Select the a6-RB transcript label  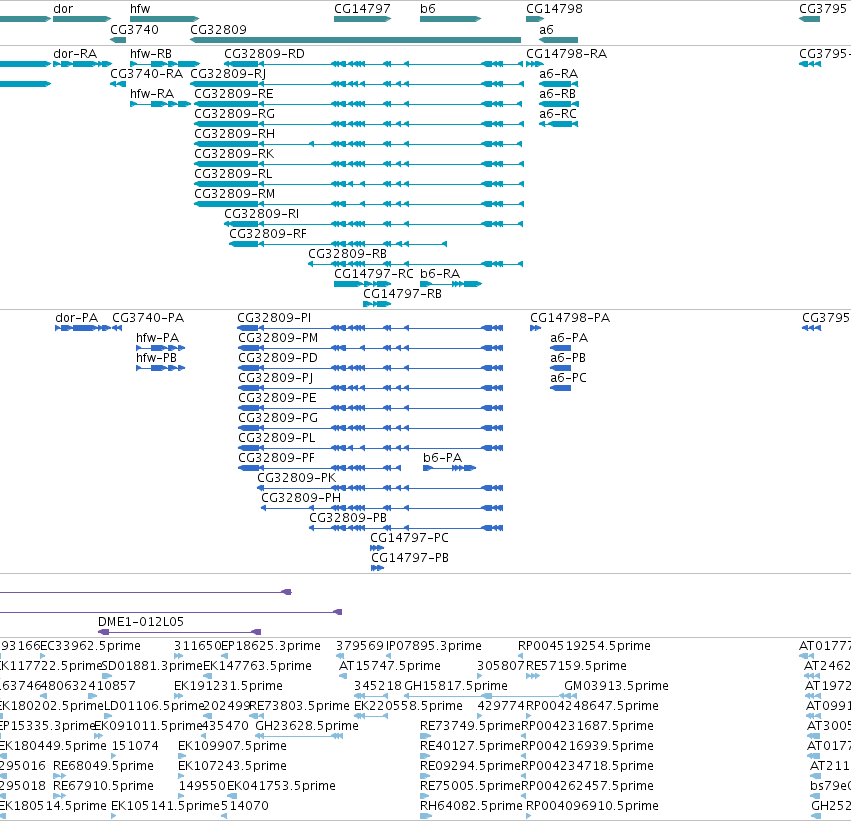point(557,94)
